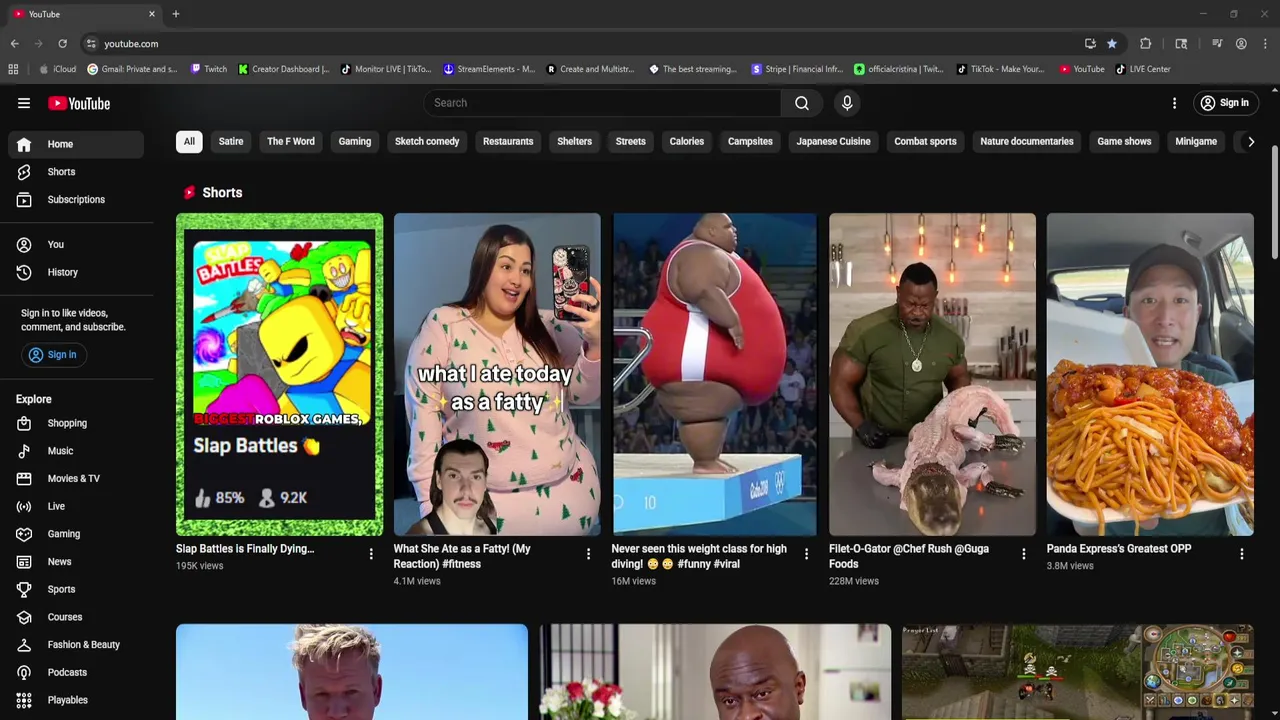Open more options for What She Ate short
1280x720 pixels.
click(588, 554)
